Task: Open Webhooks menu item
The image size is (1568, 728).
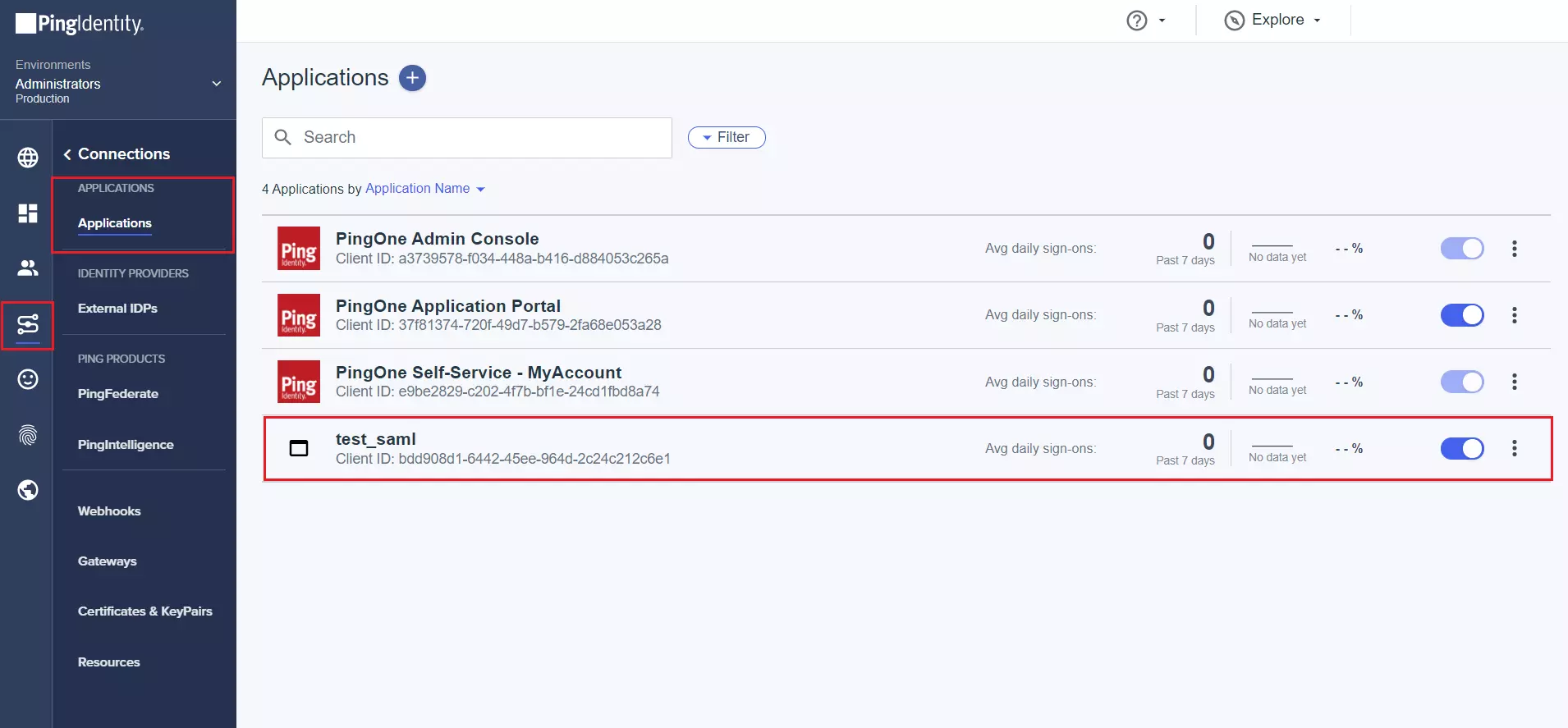Action: pos(109,511)
